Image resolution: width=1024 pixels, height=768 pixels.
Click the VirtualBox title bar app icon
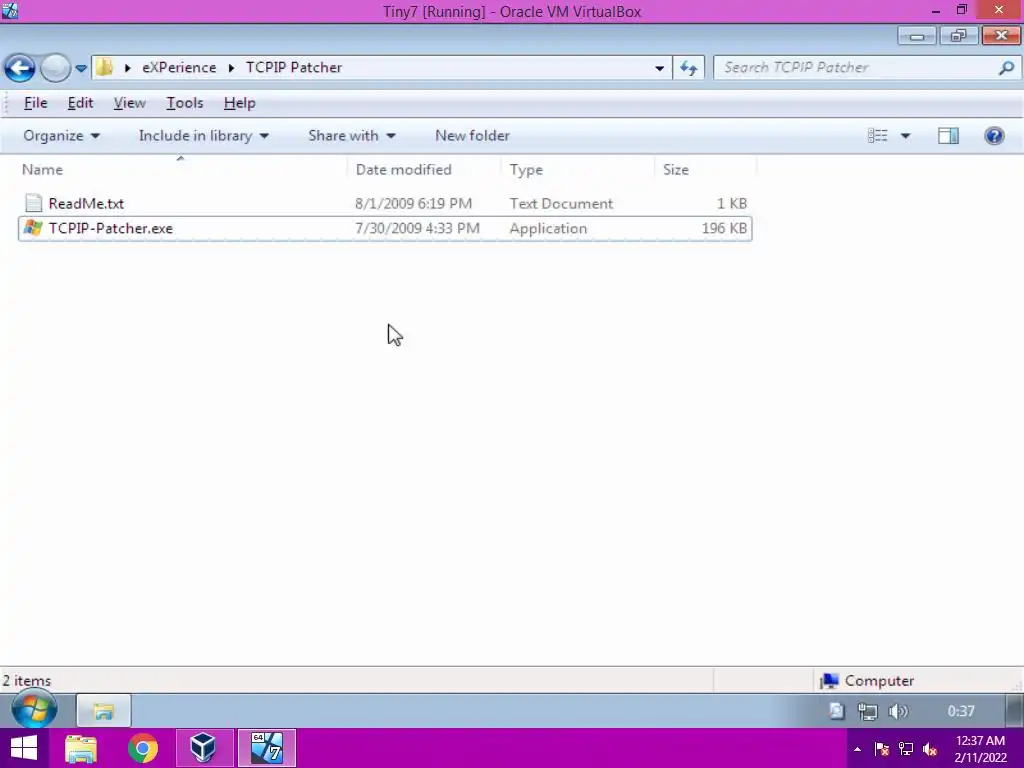click(x=10, y=10)
